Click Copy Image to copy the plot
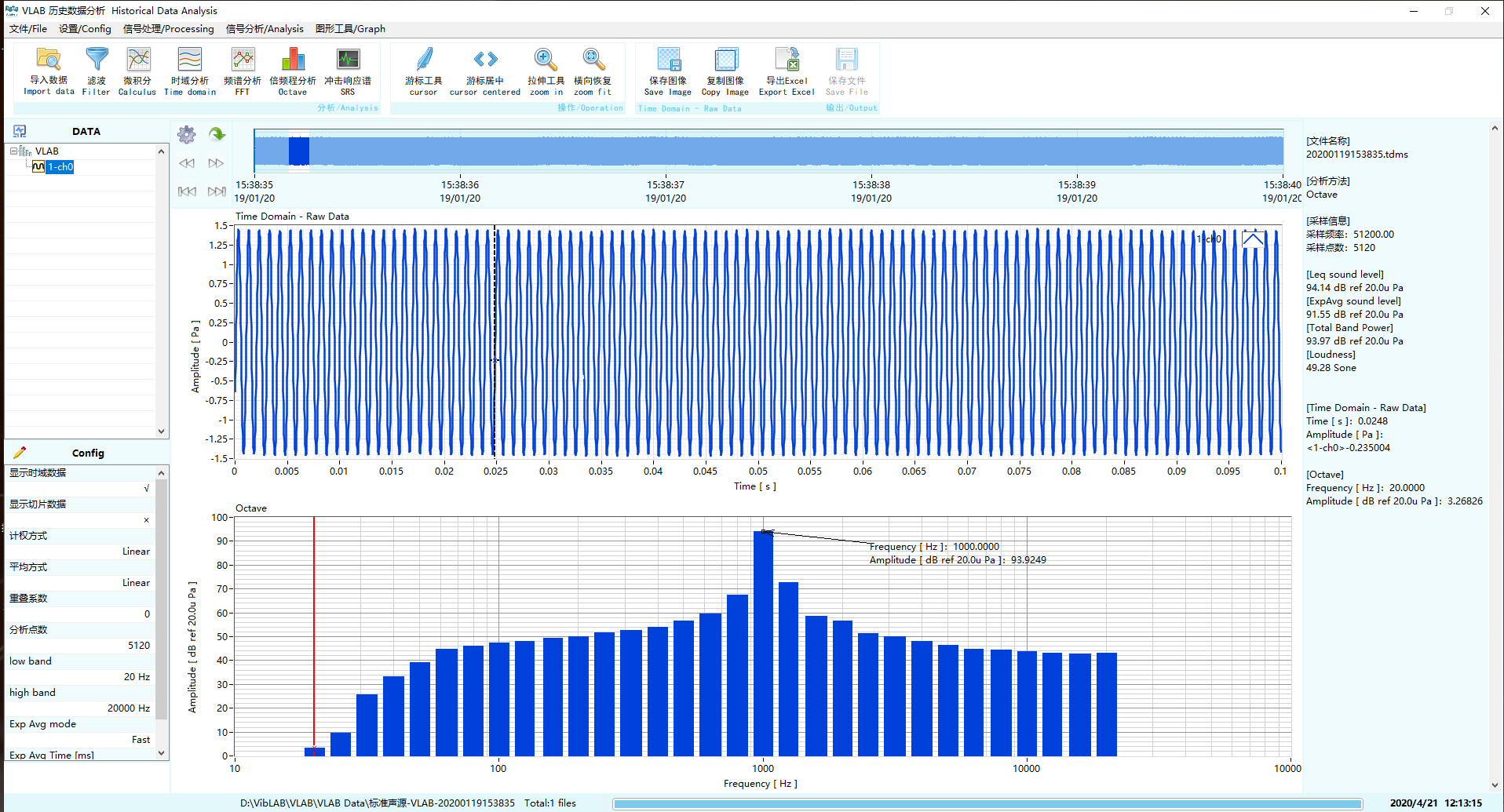 coord(724,71)
